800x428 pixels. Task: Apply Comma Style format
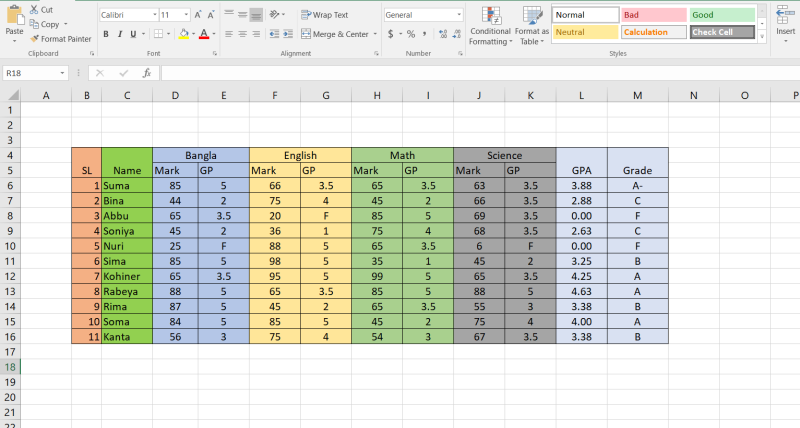pyautogui.click(x=424, y=34)
